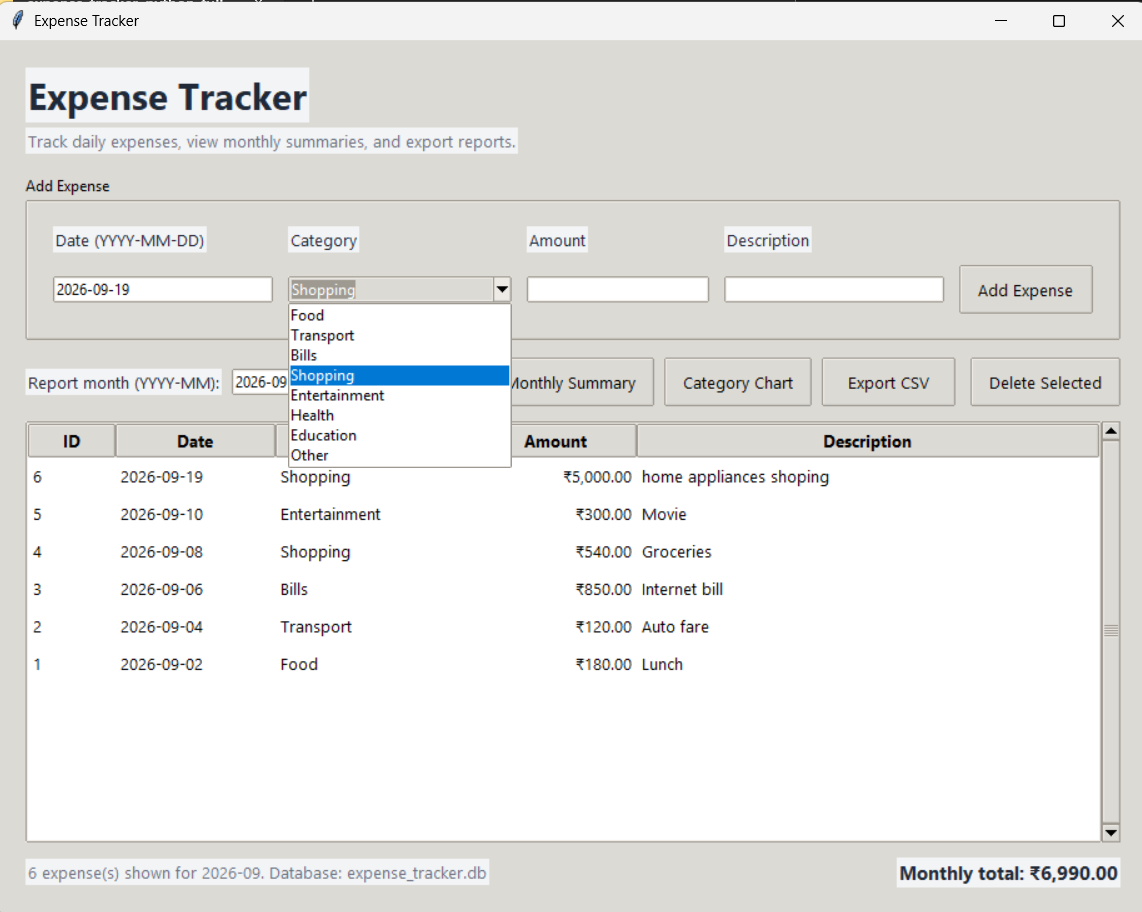
Task: Close the Expense Tracker window
Action: pyautogui.click(x=1118, y=20)
